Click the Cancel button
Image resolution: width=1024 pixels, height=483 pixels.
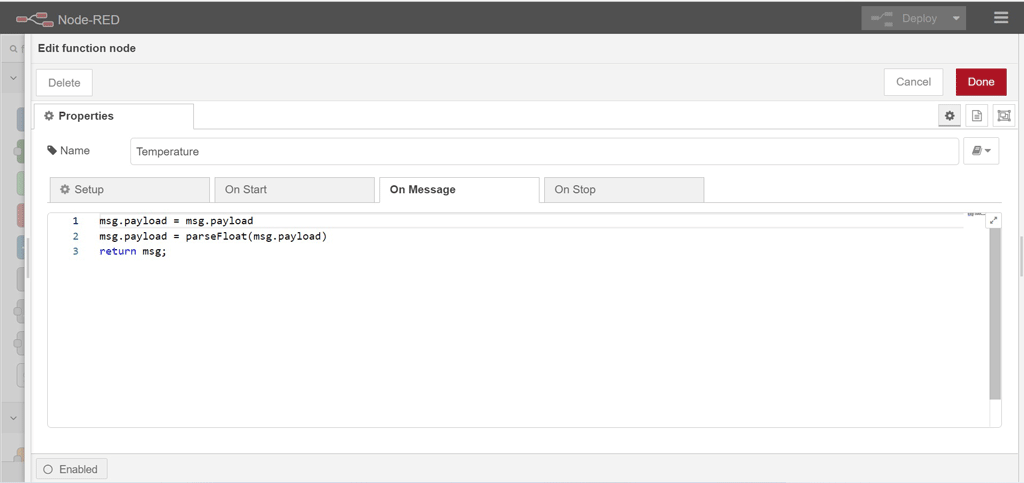coord(913,82)
